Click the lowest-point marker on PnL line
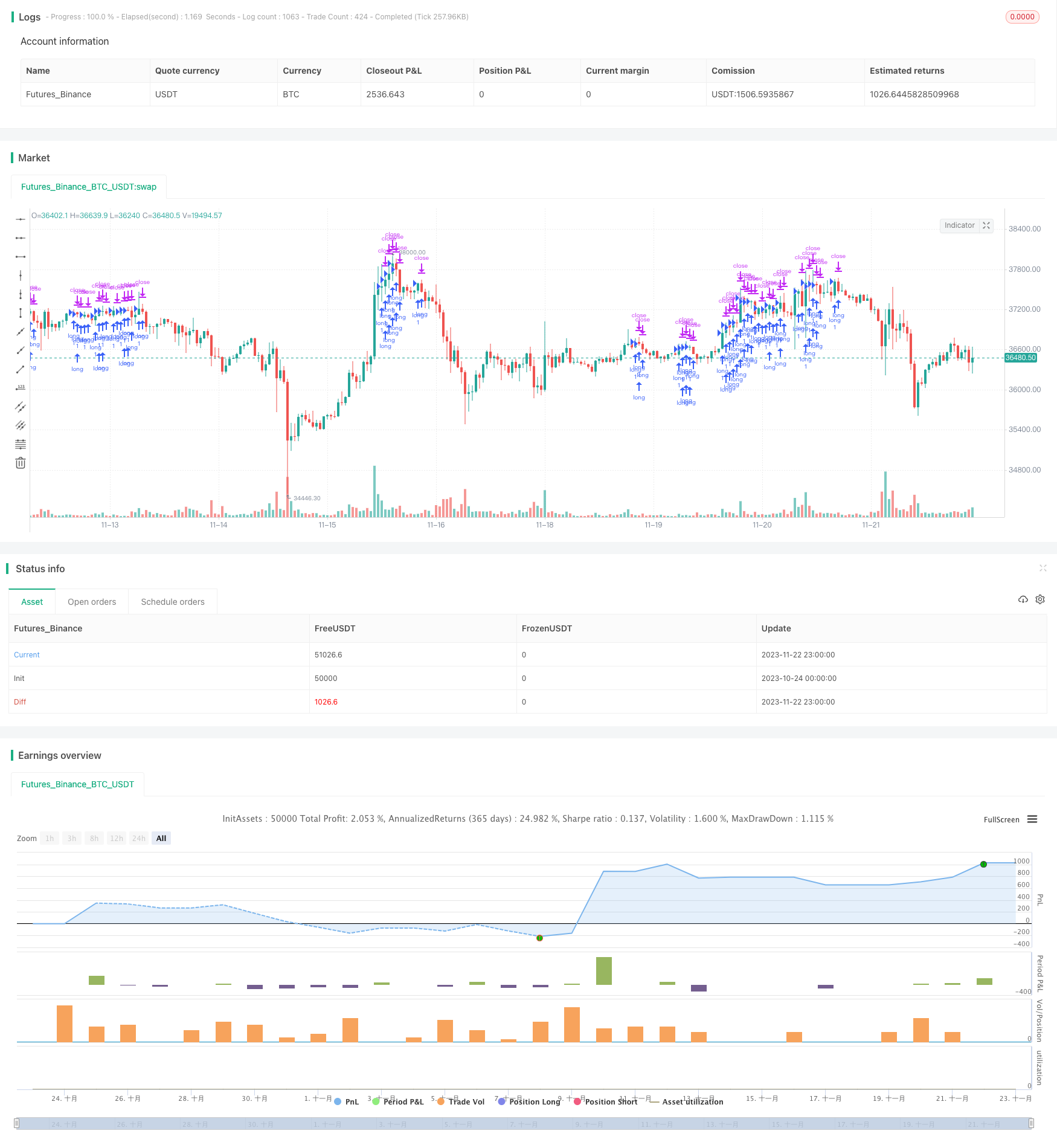 coord(539,938)
